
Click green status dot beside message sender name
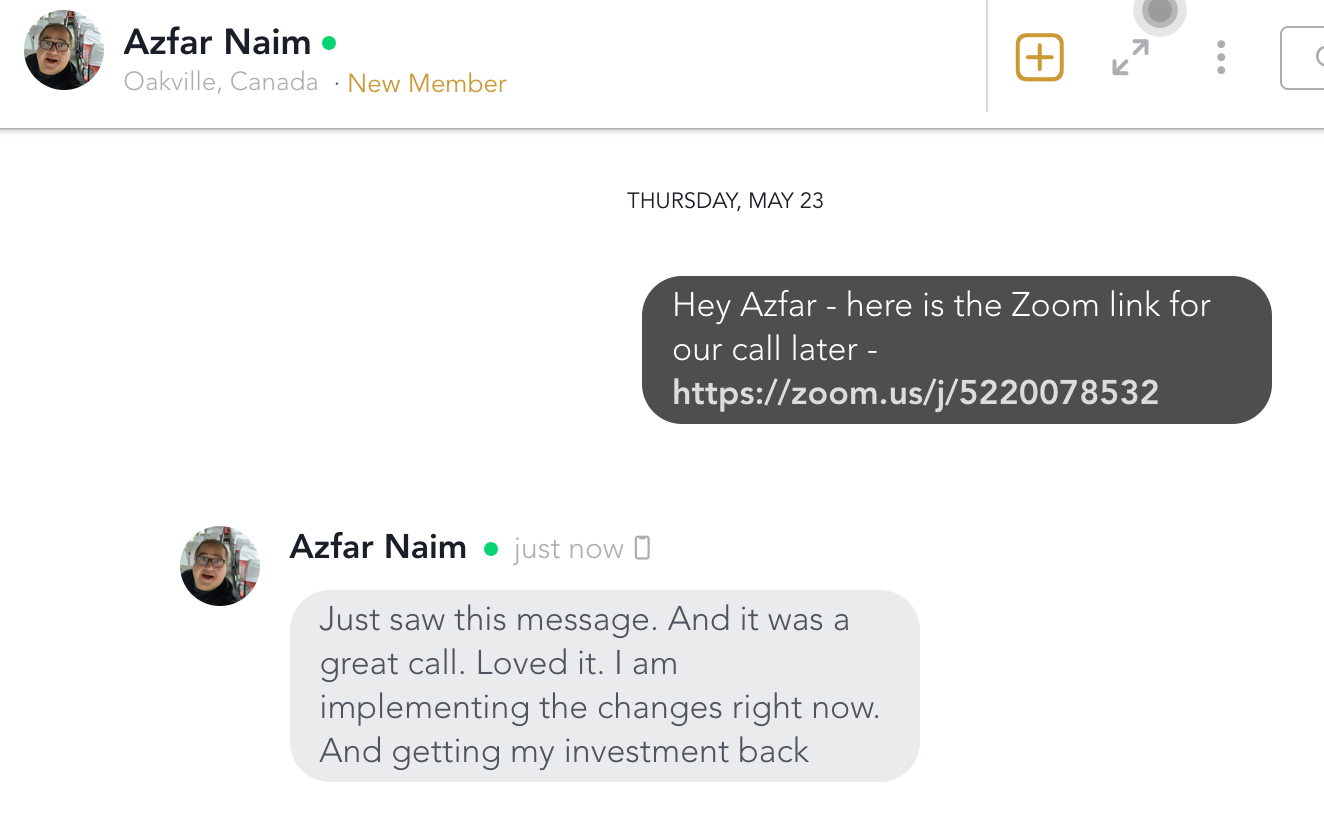pos(490,549)
